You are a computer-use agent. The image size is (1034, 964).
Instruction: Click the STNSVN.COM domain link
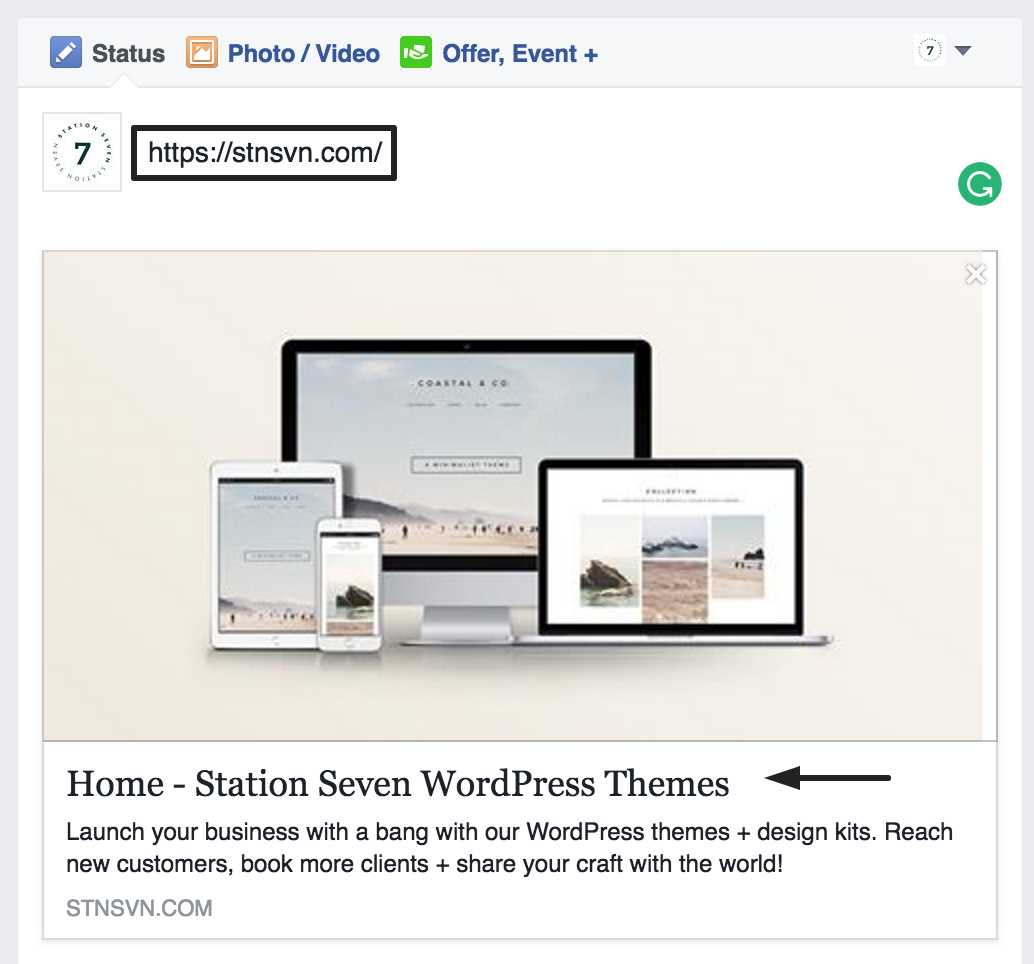[x=139, y=908]
